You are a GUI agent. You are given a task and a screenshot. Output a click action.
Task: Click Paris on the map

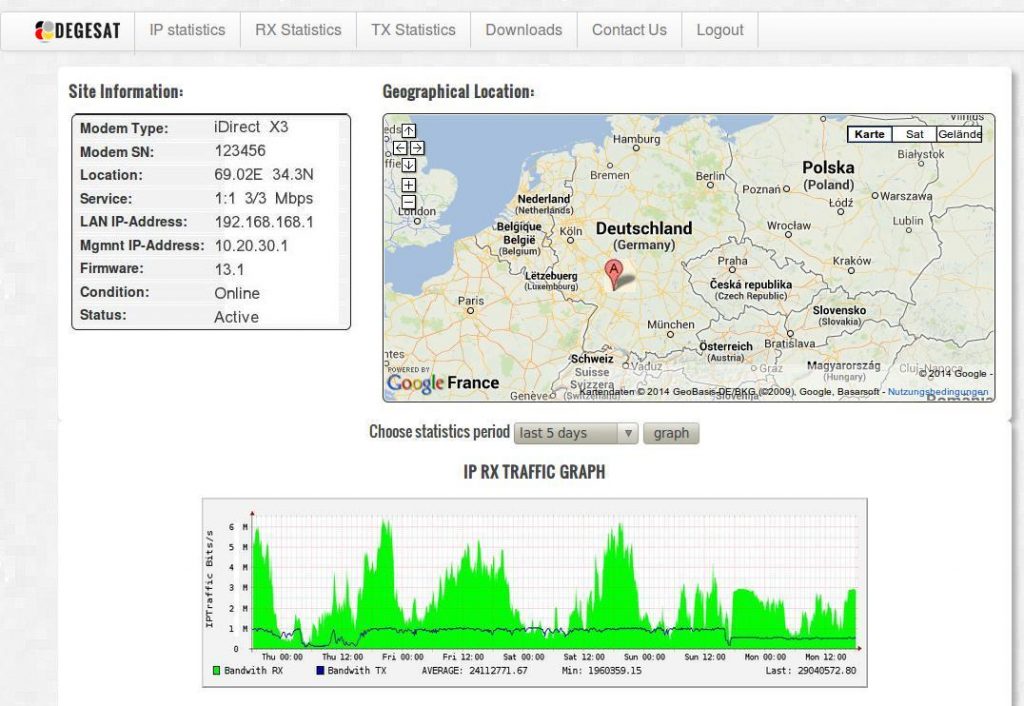470,301
